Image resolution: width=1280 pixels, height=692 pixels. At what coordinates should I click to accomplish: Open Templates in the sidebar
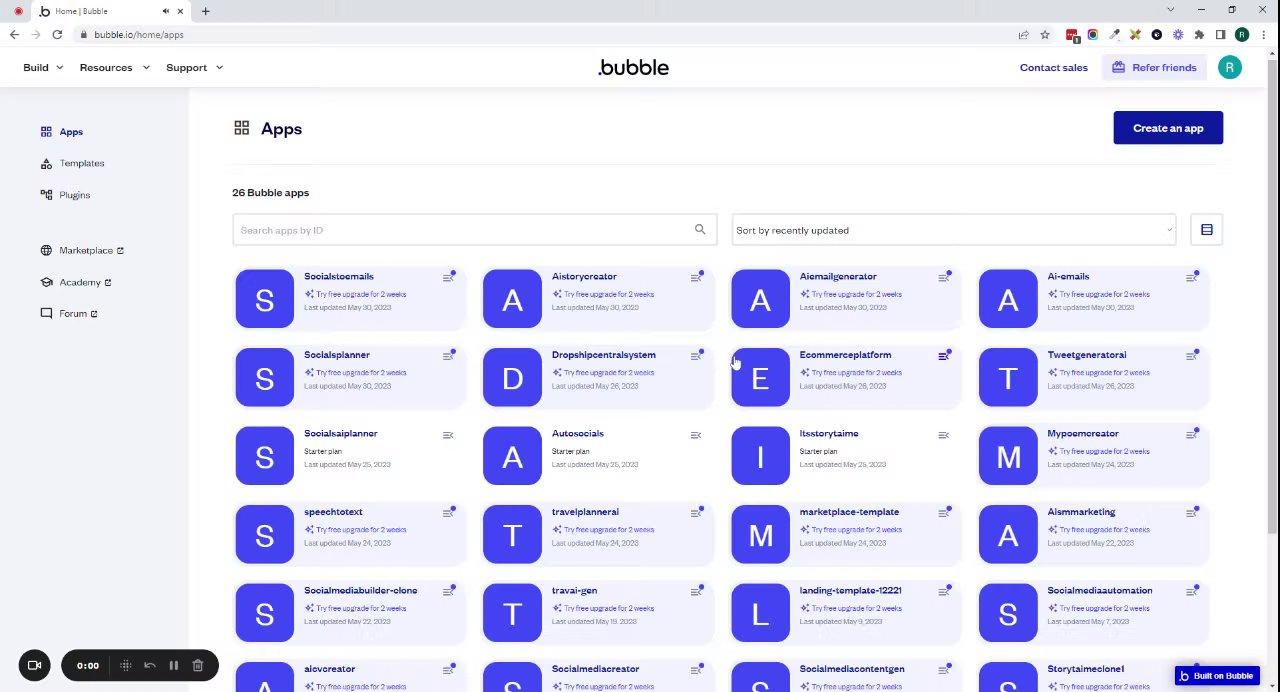click(x=73, y=163)
